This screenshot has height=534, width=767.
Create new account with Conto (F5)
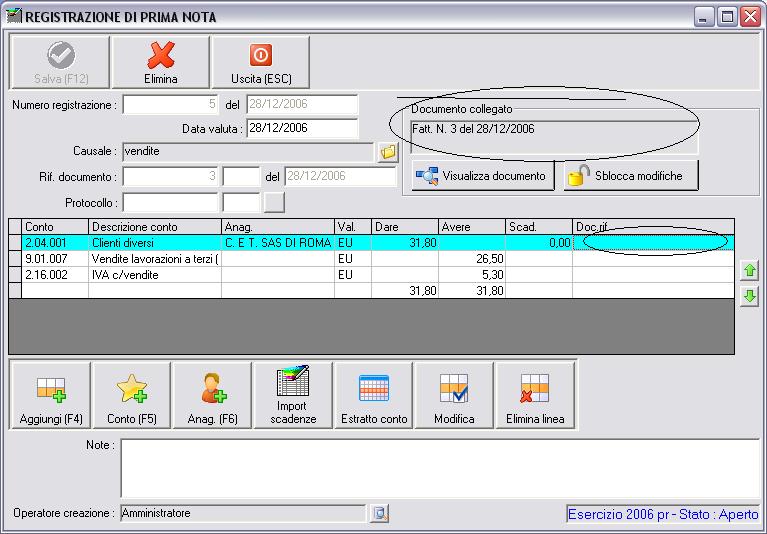point(132,395)
